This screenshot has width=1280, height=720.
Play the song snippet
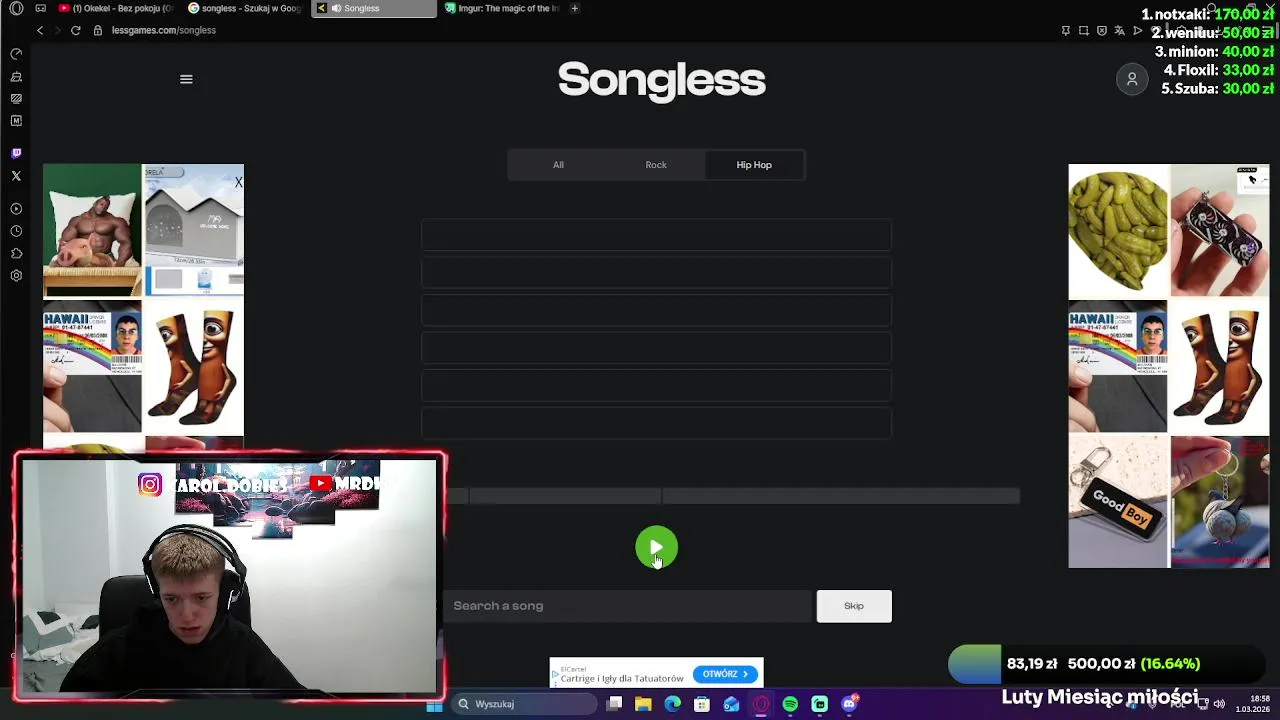(656, 548)
